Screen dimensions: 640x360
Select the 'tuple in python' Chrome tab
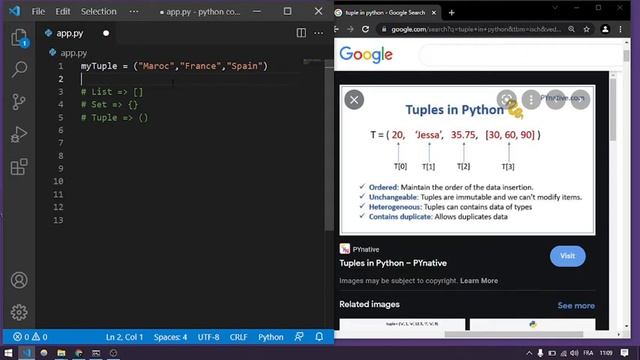(385, 13)
